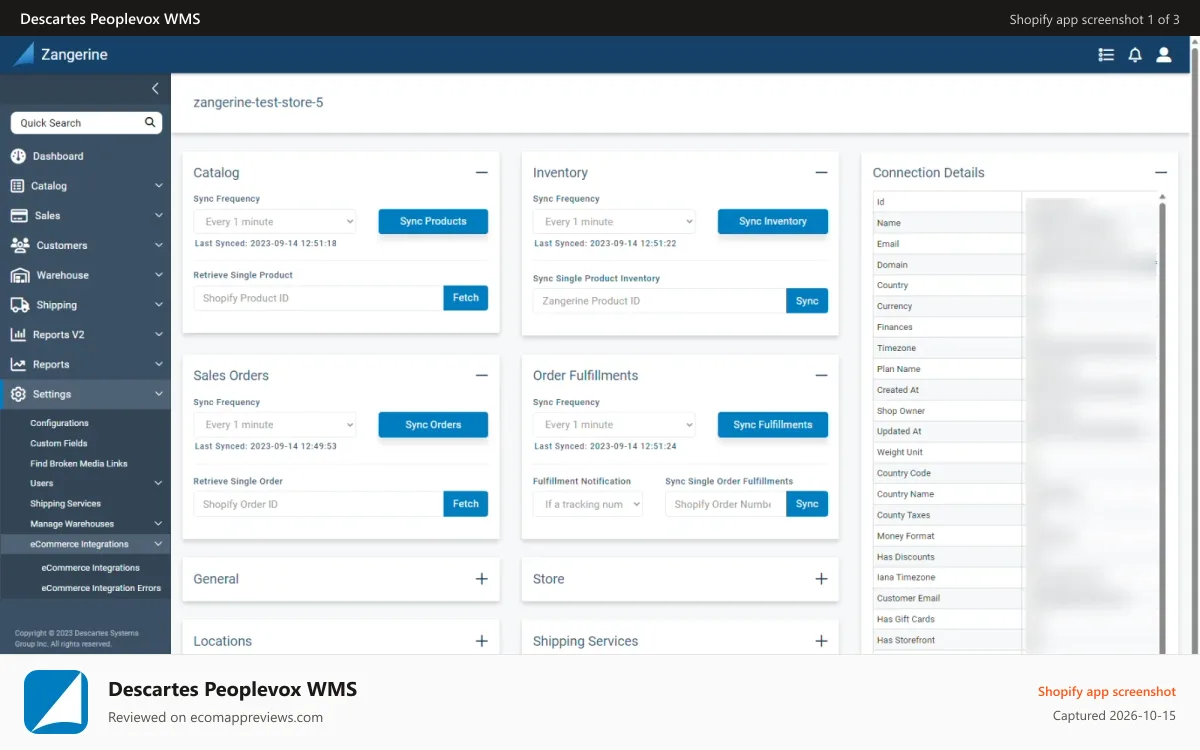Screen dimensions: 1200x750
Task: Open the notifications bell
Action: click(1135, 55)
